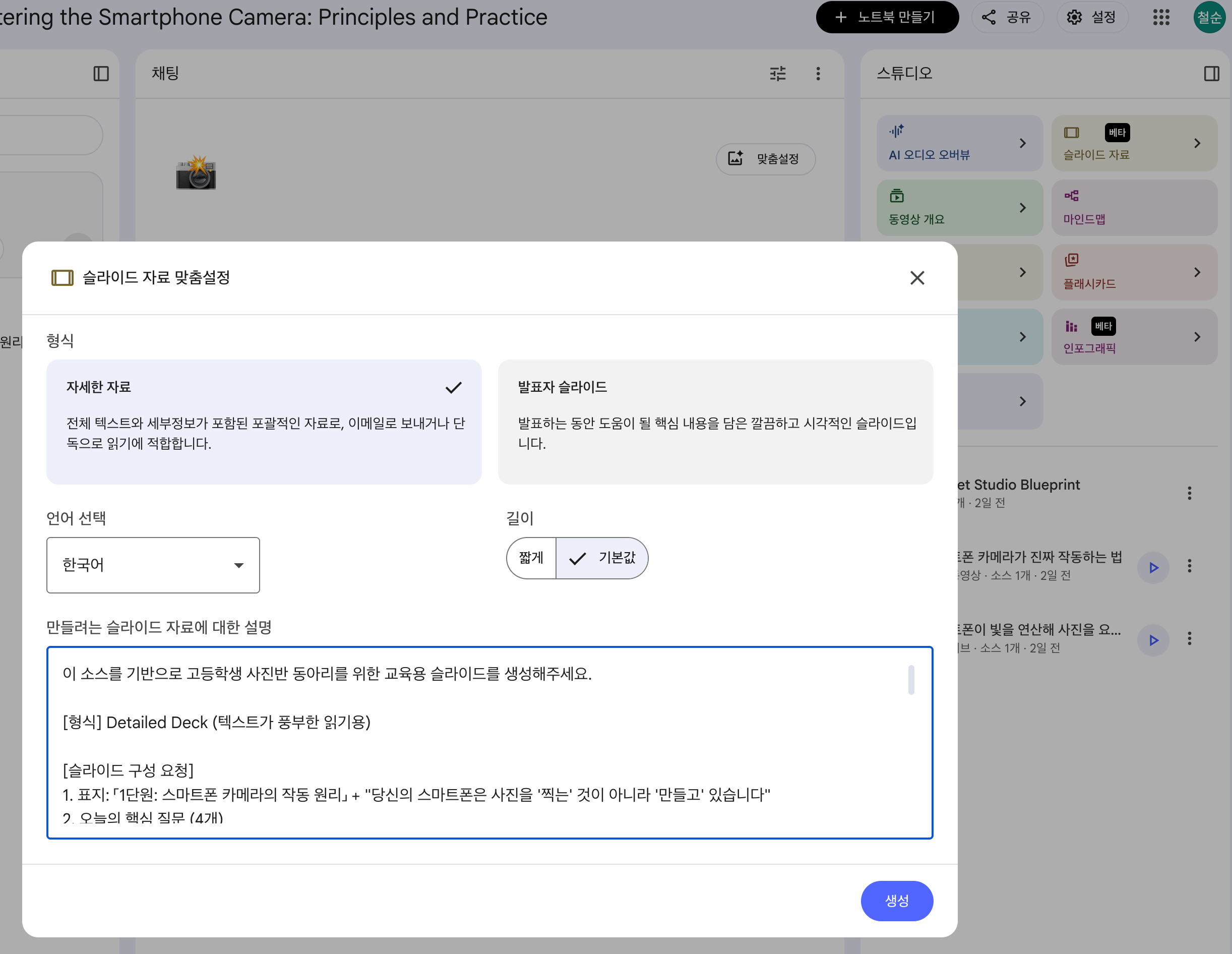Screen dimensions: 1232x954
Task: Collapse the sources sidebar panel icon
Action: [x=101, y=73]
